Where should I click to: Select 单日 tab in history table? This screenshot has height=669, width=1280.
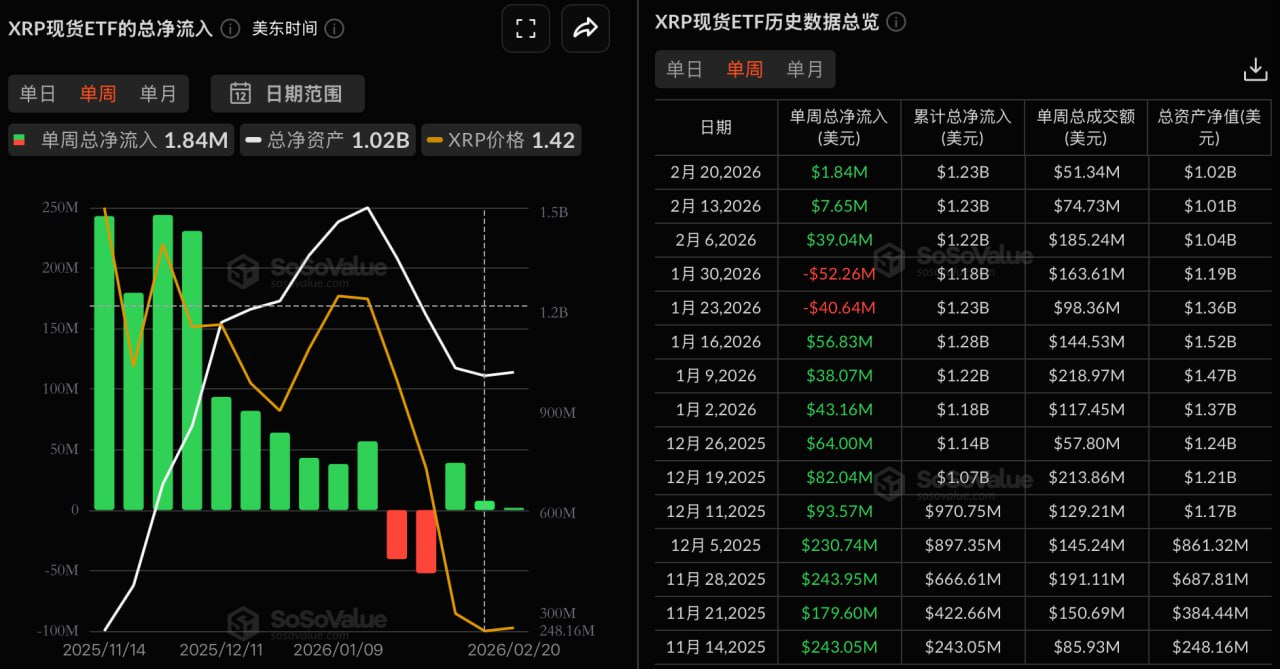[x=684, y=69]
